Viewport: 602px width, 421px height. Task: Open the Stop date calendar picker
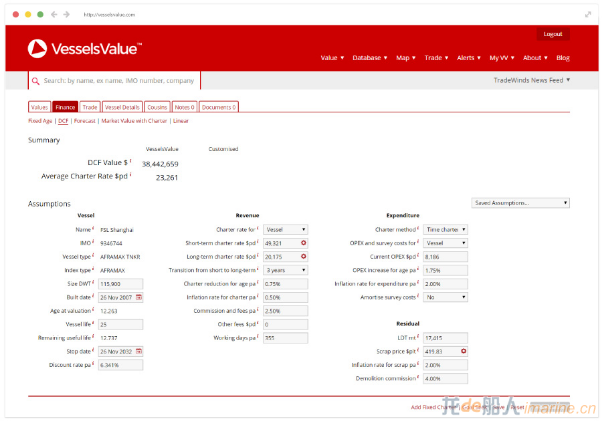[x=139, y=351]
